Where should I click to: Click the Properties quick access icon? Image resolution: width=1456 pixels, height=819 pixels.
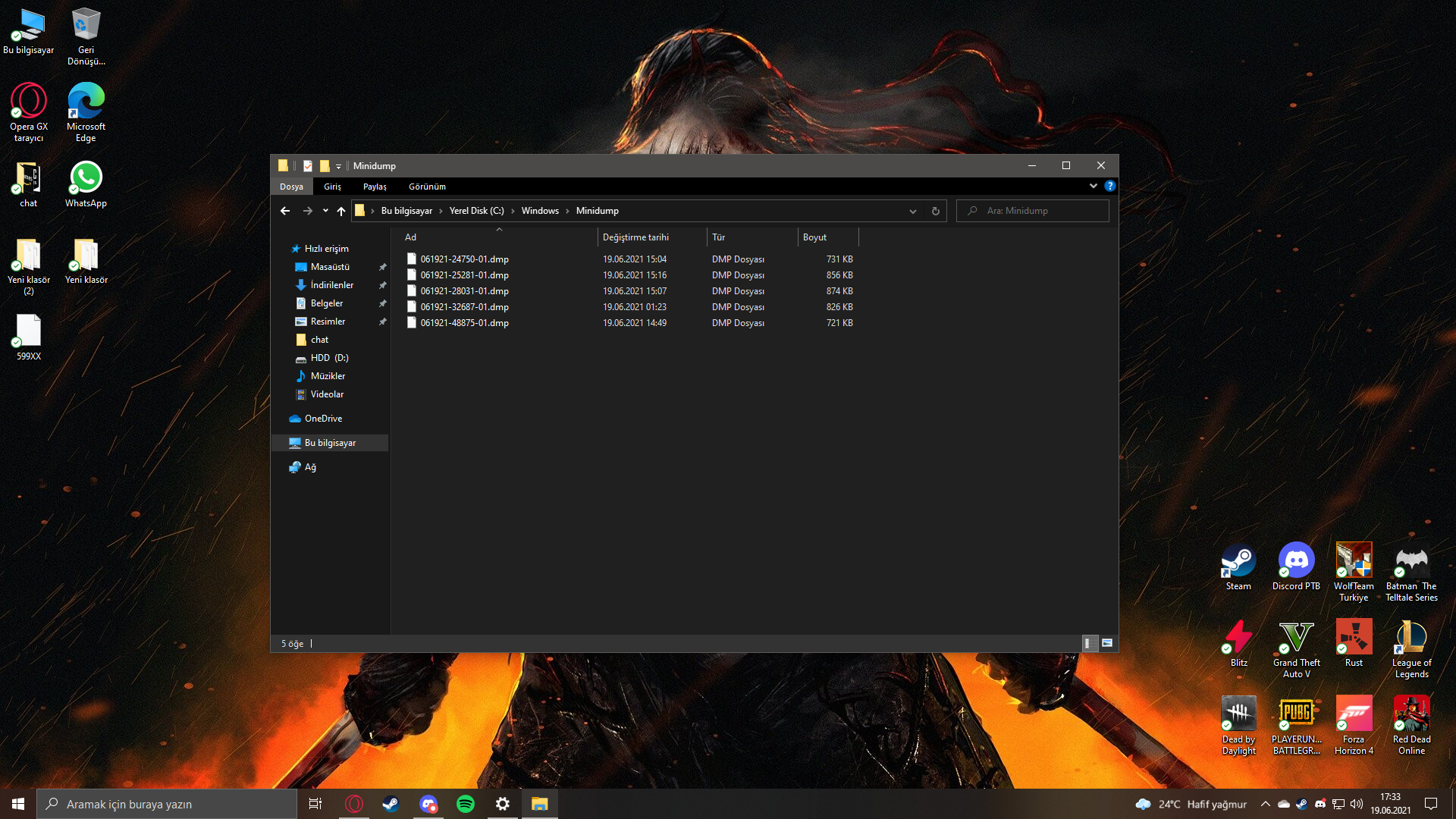(x=308, y=165)
